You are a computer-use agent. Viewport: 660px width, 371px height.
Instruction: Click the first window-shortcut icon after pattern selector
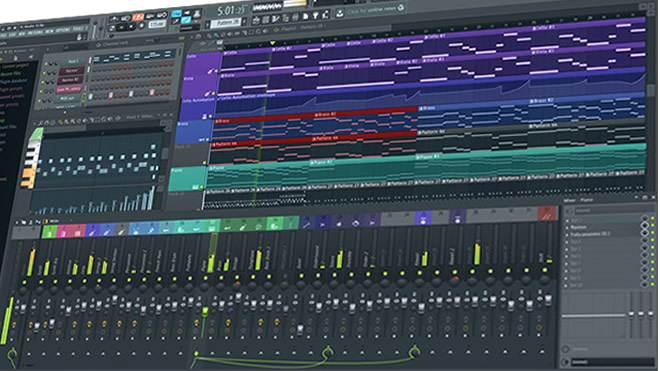coord(255,20)
